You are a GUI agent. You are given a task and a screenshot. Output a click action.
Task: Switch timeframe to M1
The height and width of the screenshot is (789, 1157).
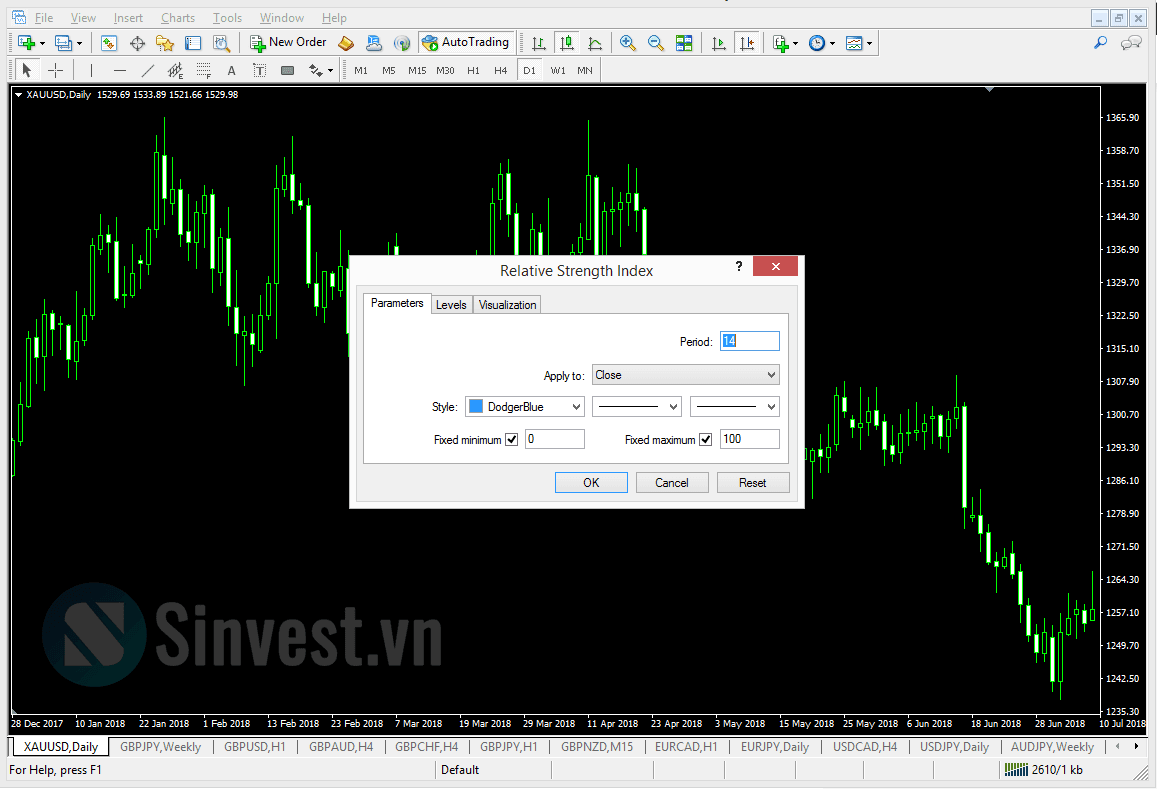(361, 71)
